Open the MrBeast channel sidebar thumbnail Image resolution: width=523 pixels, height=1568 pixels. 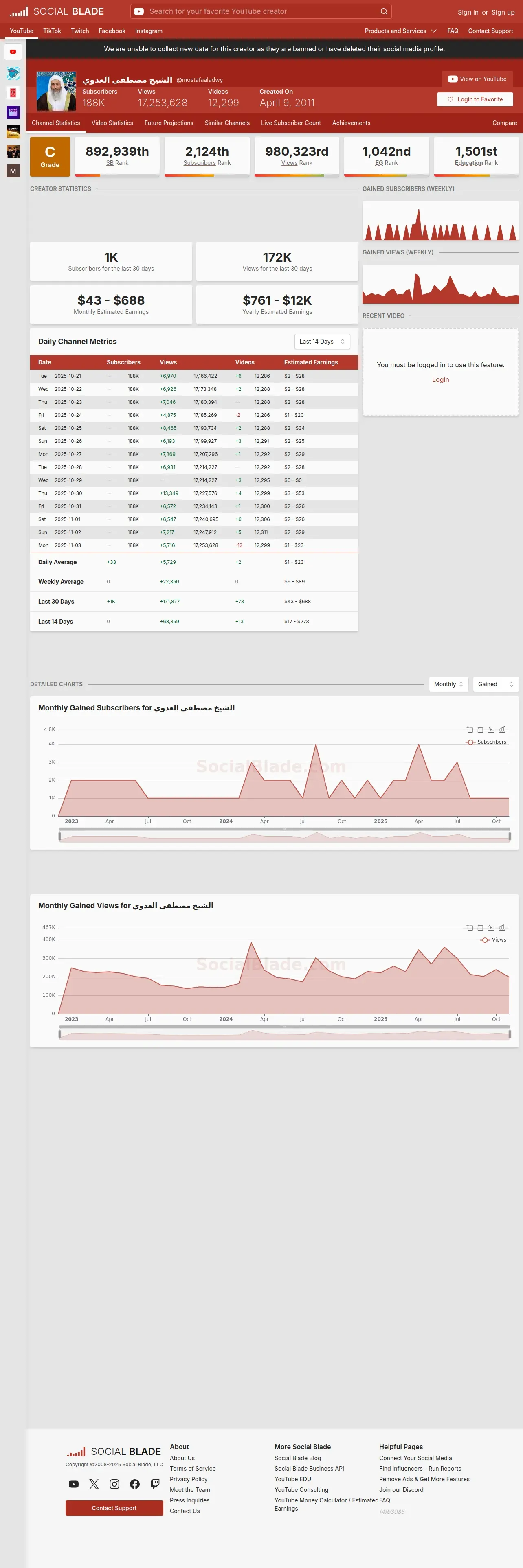13,74
